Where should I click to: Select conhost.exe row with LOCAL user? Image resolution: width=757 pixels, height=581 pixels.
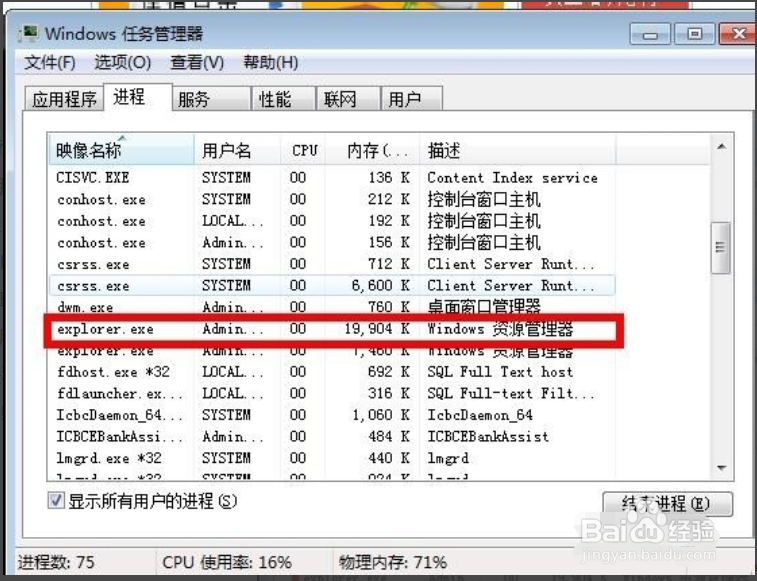(x=332, y=221)
